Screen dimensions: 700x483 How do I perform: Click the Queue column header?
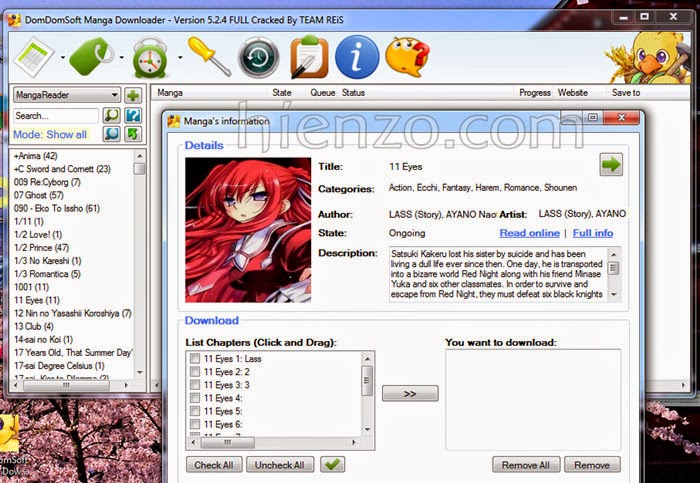point(322,93)
